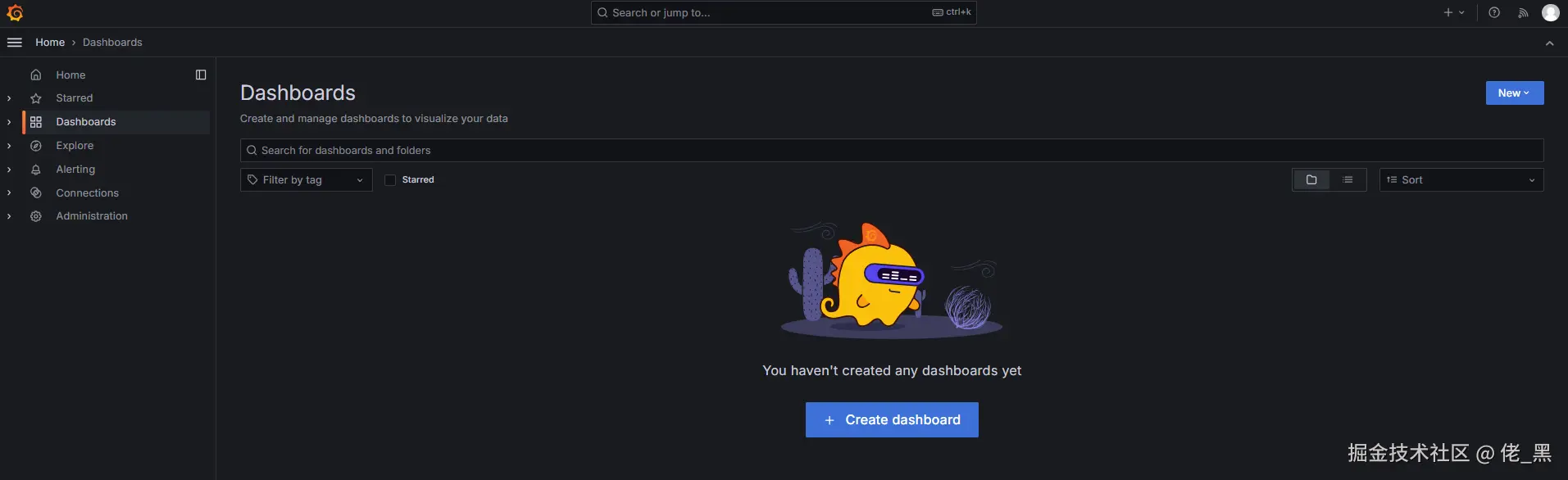Expand the Starred section in the sidebar

(9, 98)
